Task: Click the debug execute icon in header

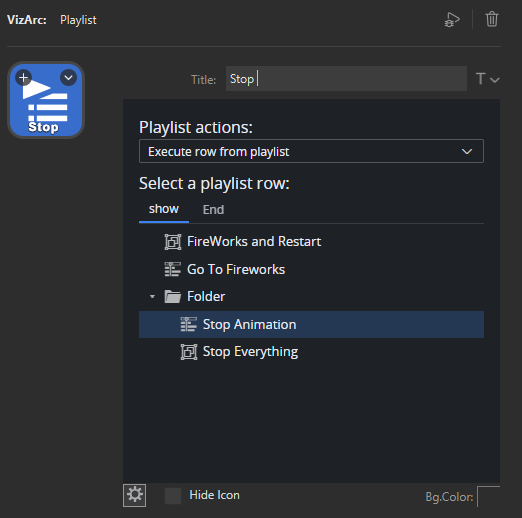Action: 452,19
